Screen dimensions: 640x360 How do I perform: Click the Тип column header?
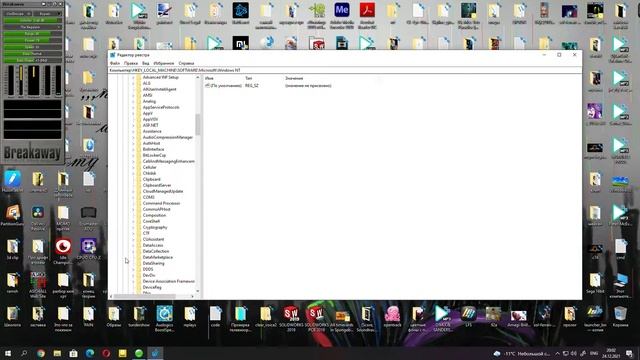(249, 78)
